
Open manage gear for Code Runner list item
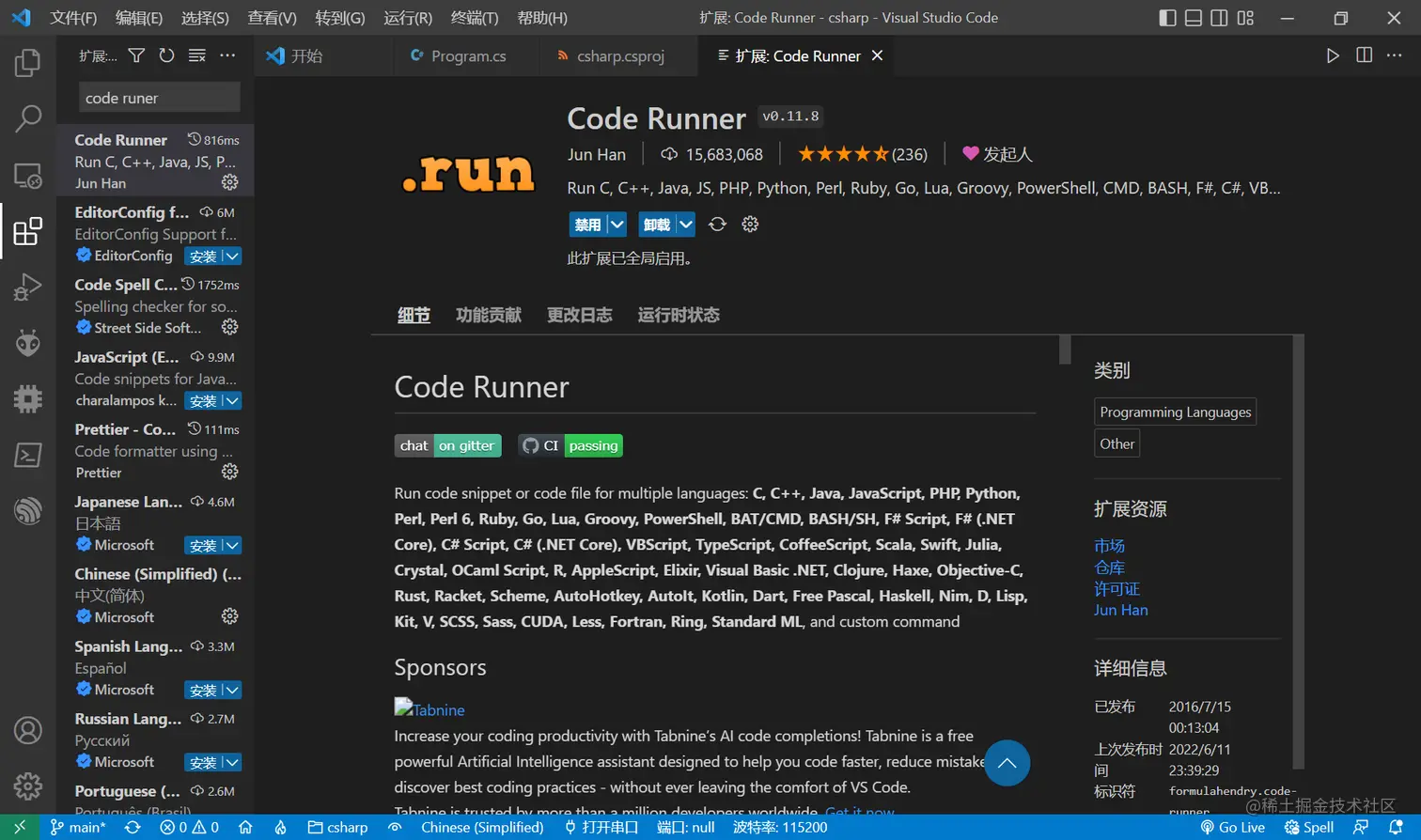(229, 182)
